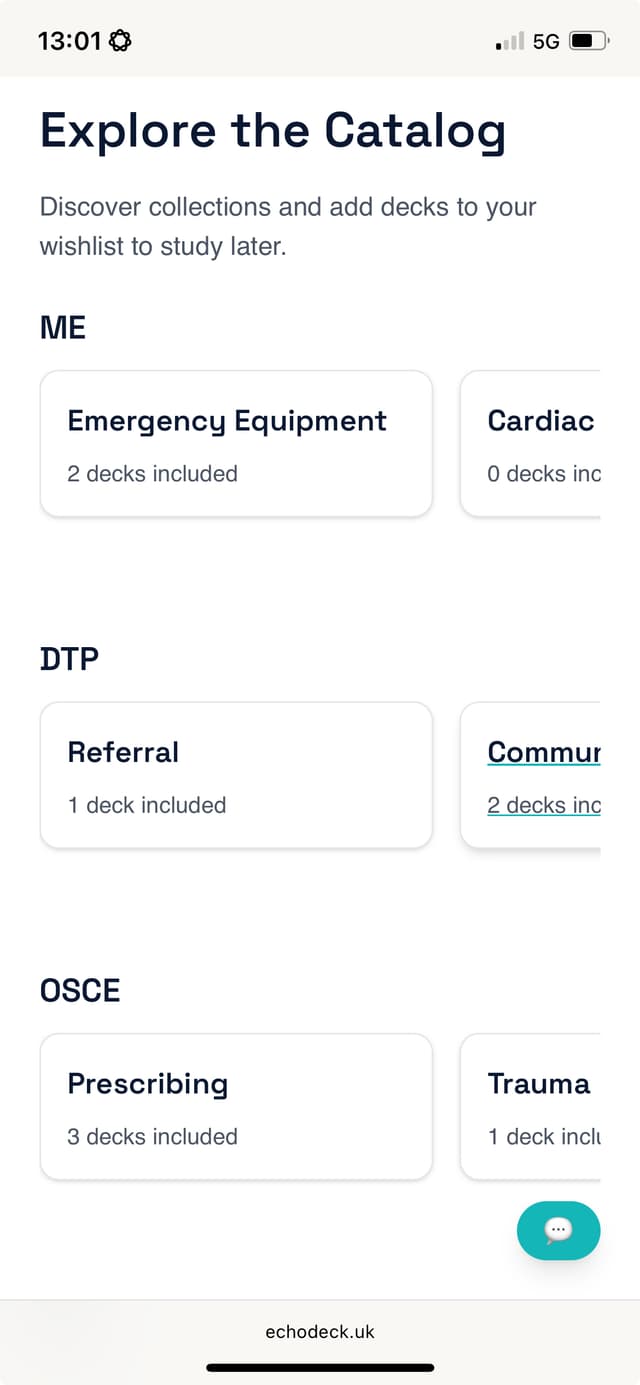The image size is (640, 1385).
Task: Select the ME section heading
Action: point(63,327)
